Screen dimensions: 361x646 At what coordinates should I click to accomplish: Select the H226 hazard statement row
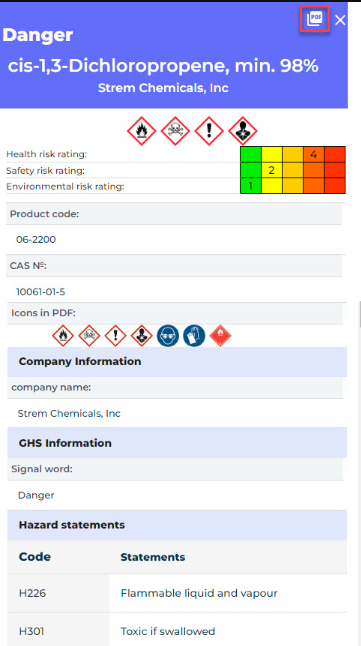[177, 593]
